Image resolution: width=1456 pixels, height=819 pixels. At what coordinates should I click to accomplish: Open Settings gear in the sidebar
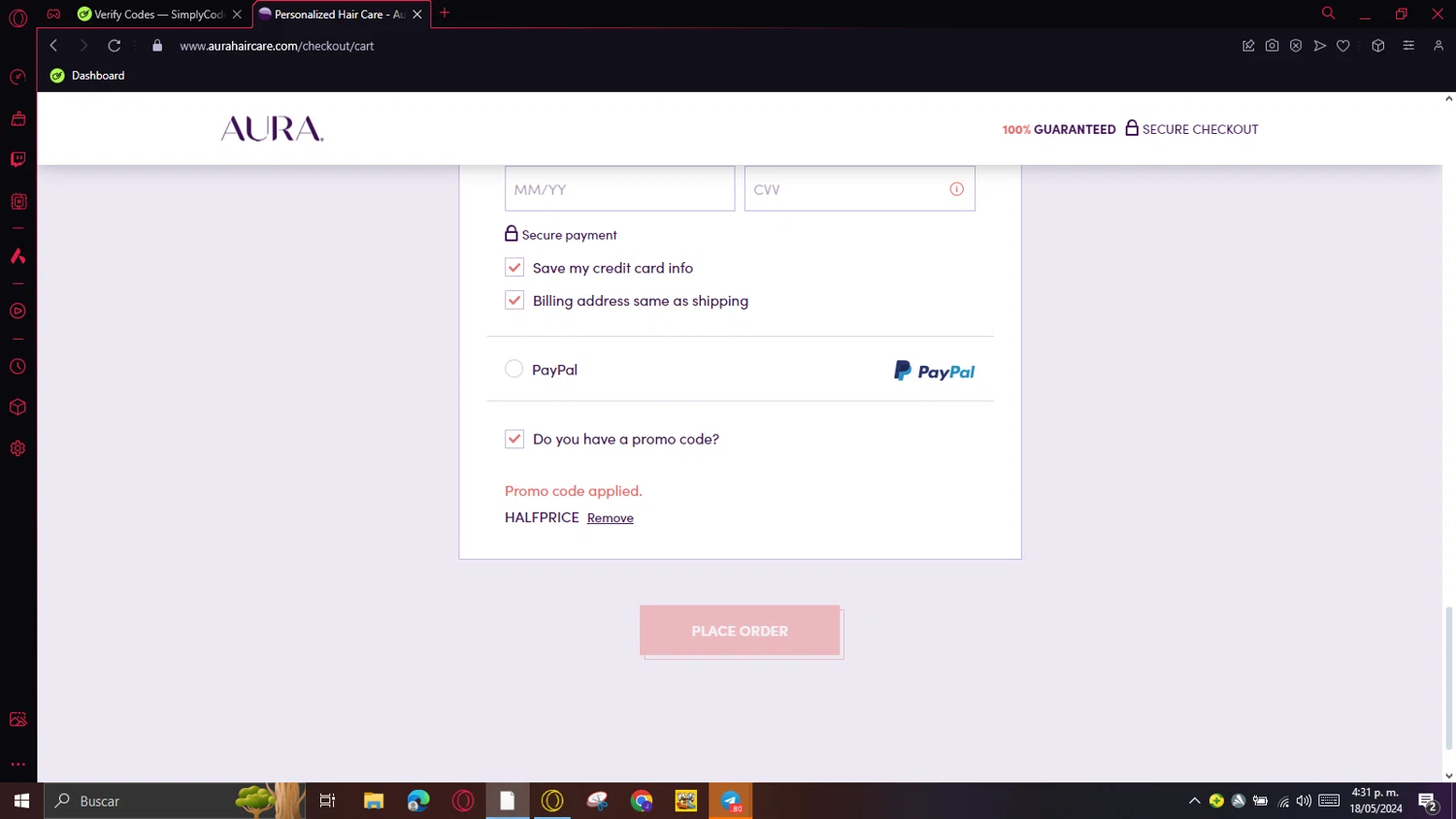point(17,448)
